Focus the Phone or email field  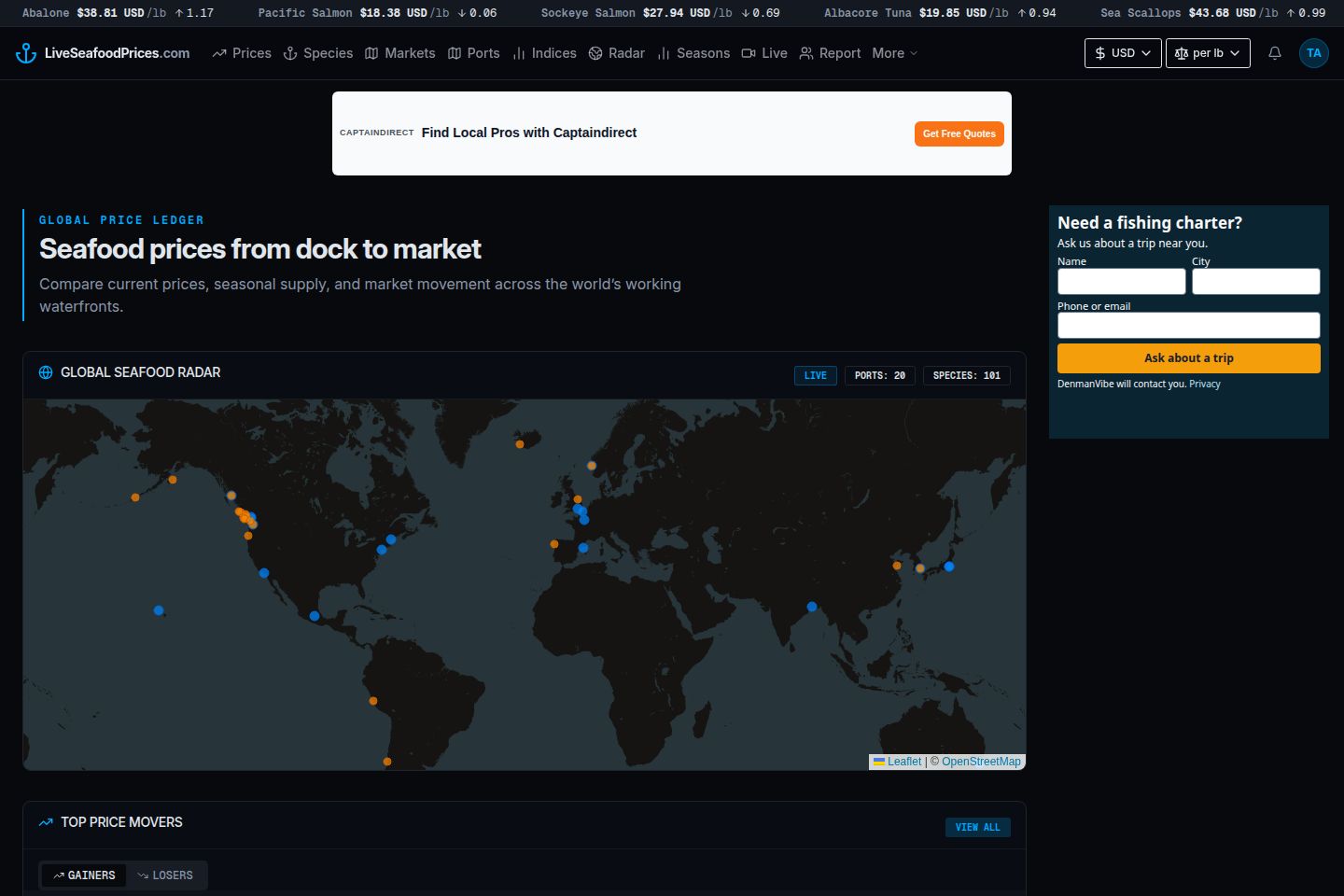[x=1189, y=325]
